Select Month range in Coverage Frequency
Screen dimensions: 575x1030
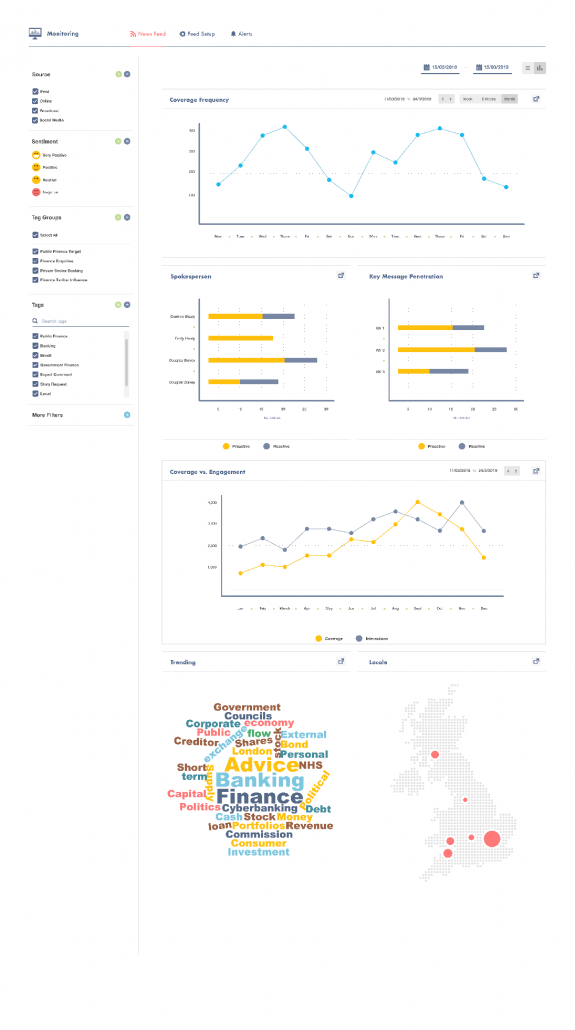509,99
